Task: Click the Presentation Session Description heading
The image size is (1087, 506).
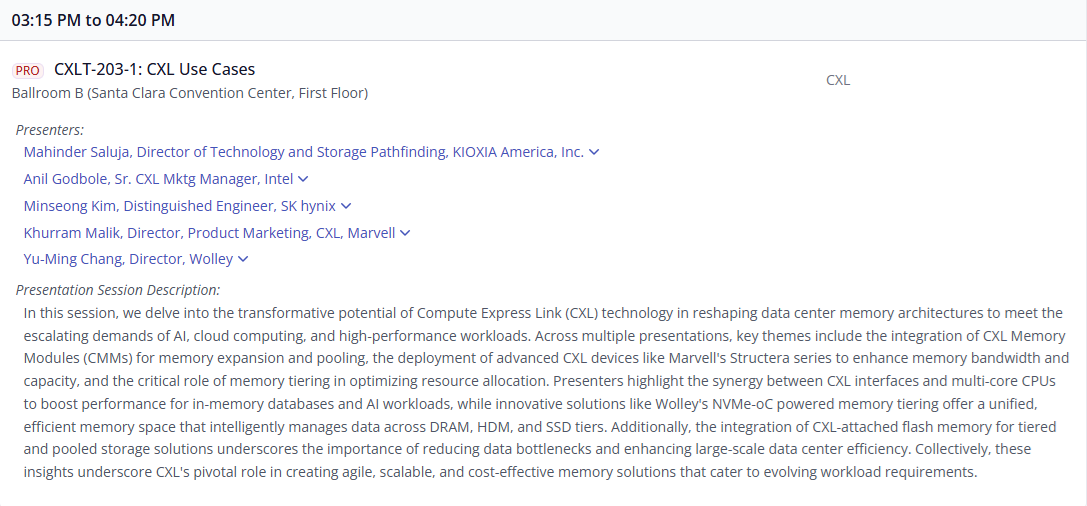Action: (118, 290)
